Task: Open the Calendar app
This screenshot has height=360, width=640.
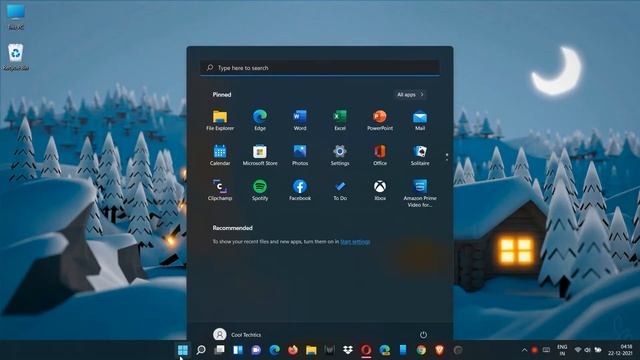Action: 220,155
